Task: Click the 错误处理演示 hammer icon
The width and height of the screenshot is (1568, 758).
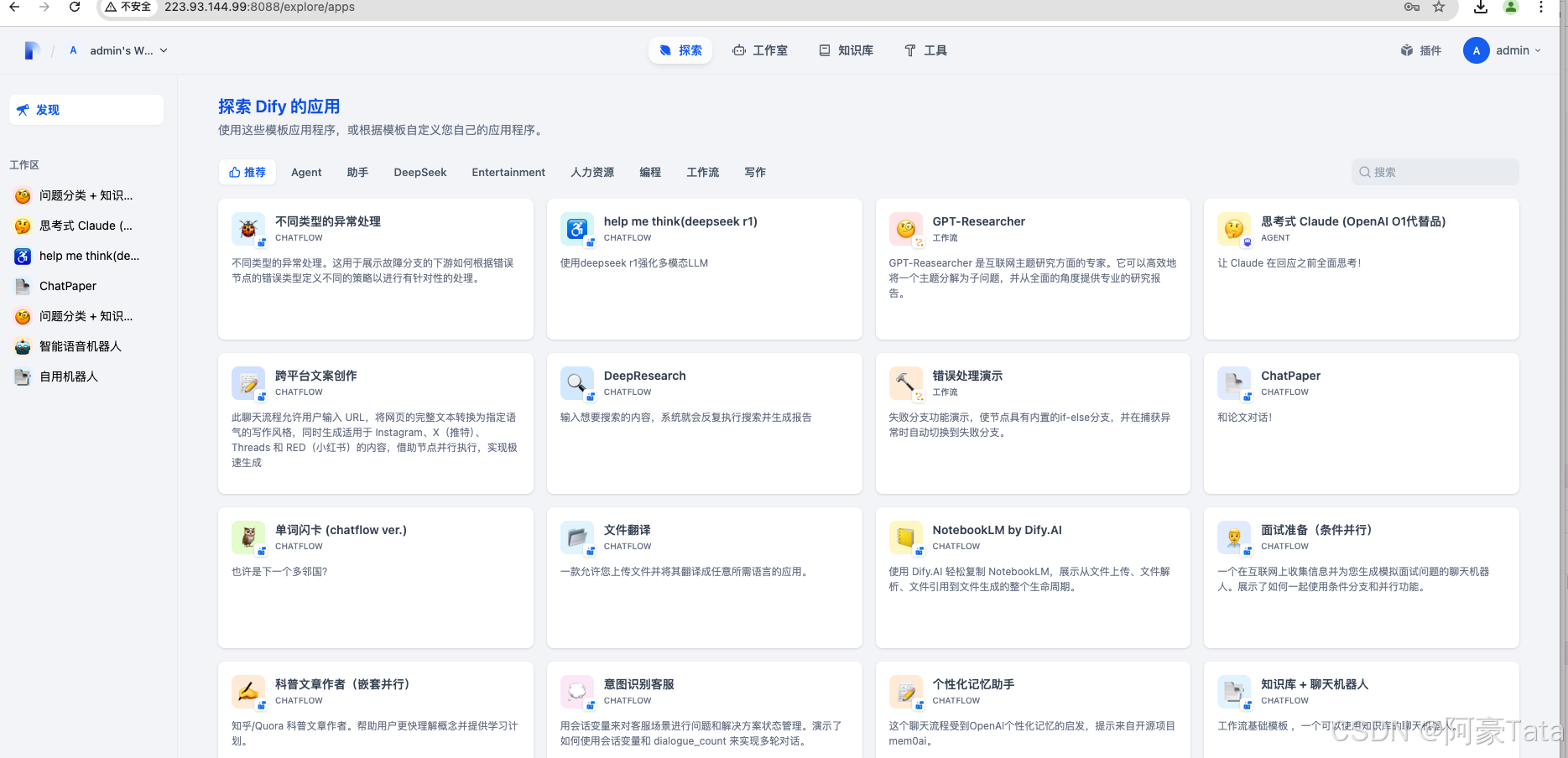Action: click(906, 383)
